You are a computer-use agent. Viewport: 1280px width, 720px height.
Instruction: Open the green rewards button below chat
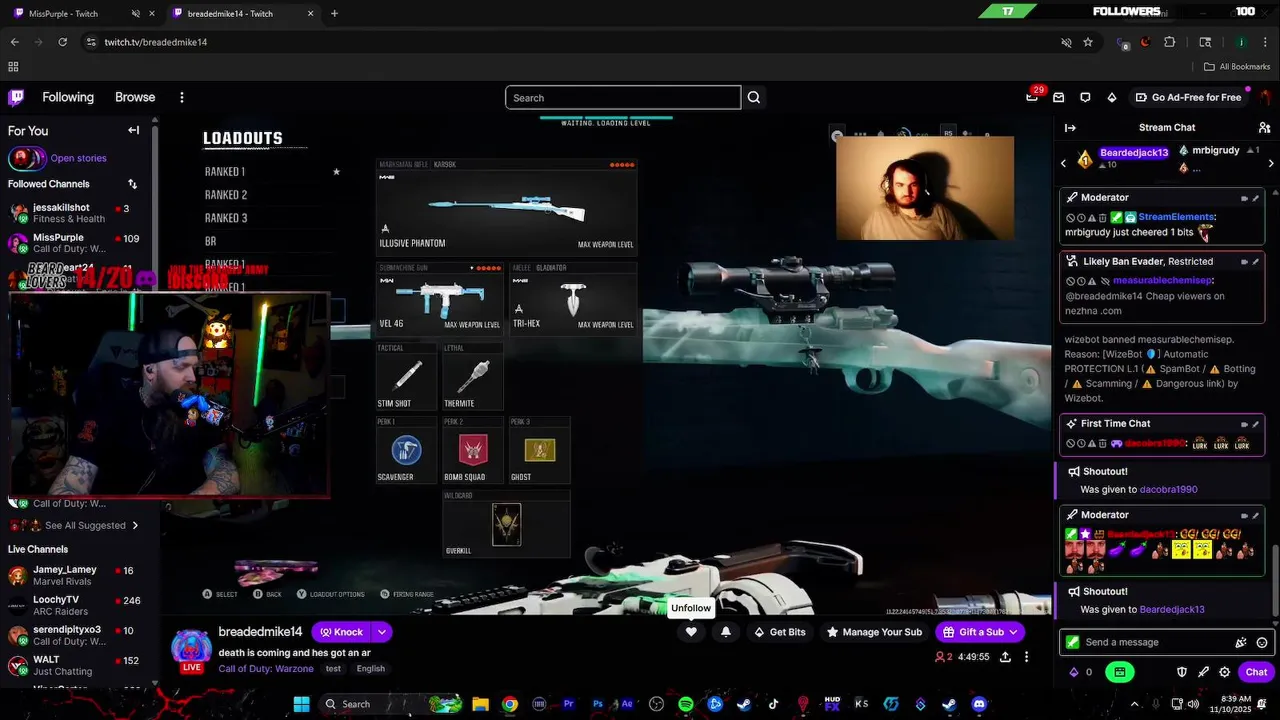coord(1120,672)
